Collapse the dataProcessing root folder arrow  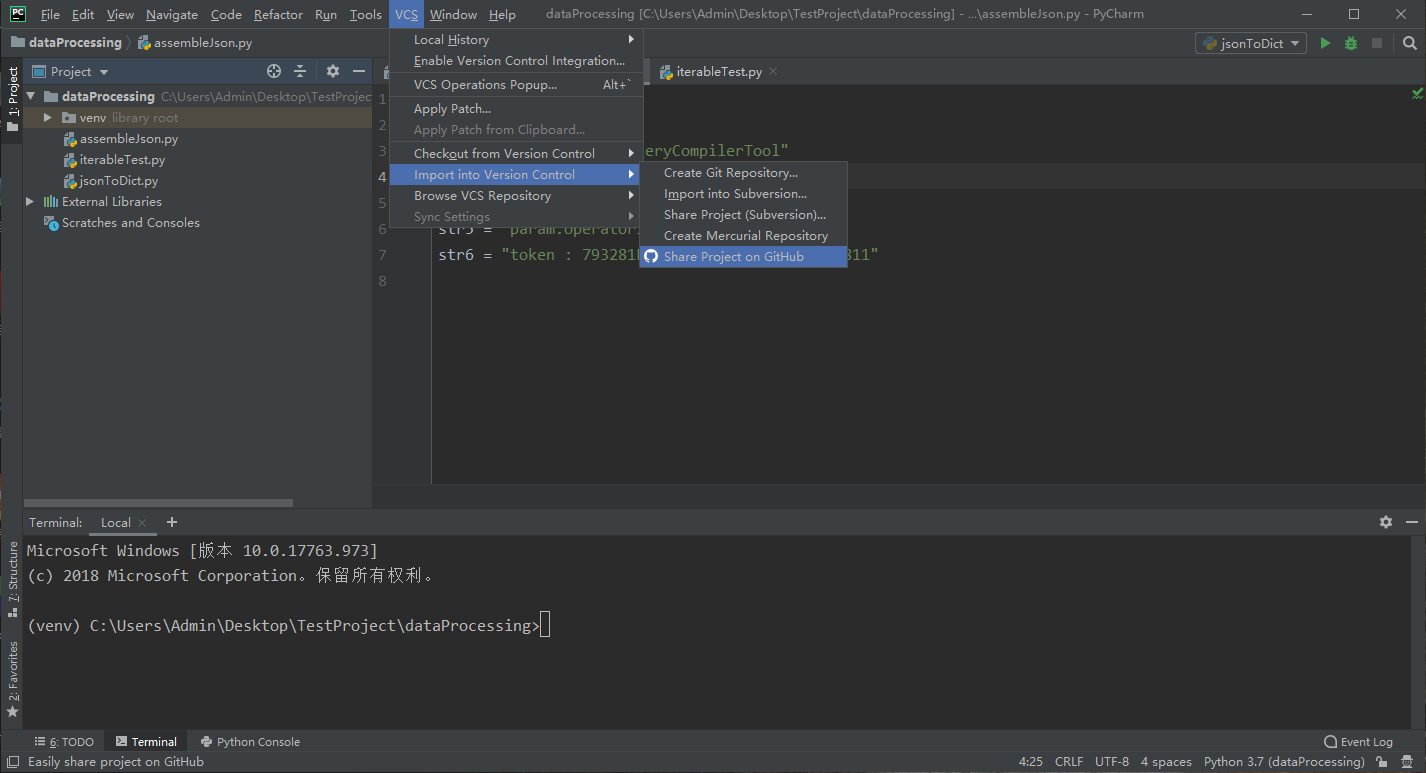[31, 96]
